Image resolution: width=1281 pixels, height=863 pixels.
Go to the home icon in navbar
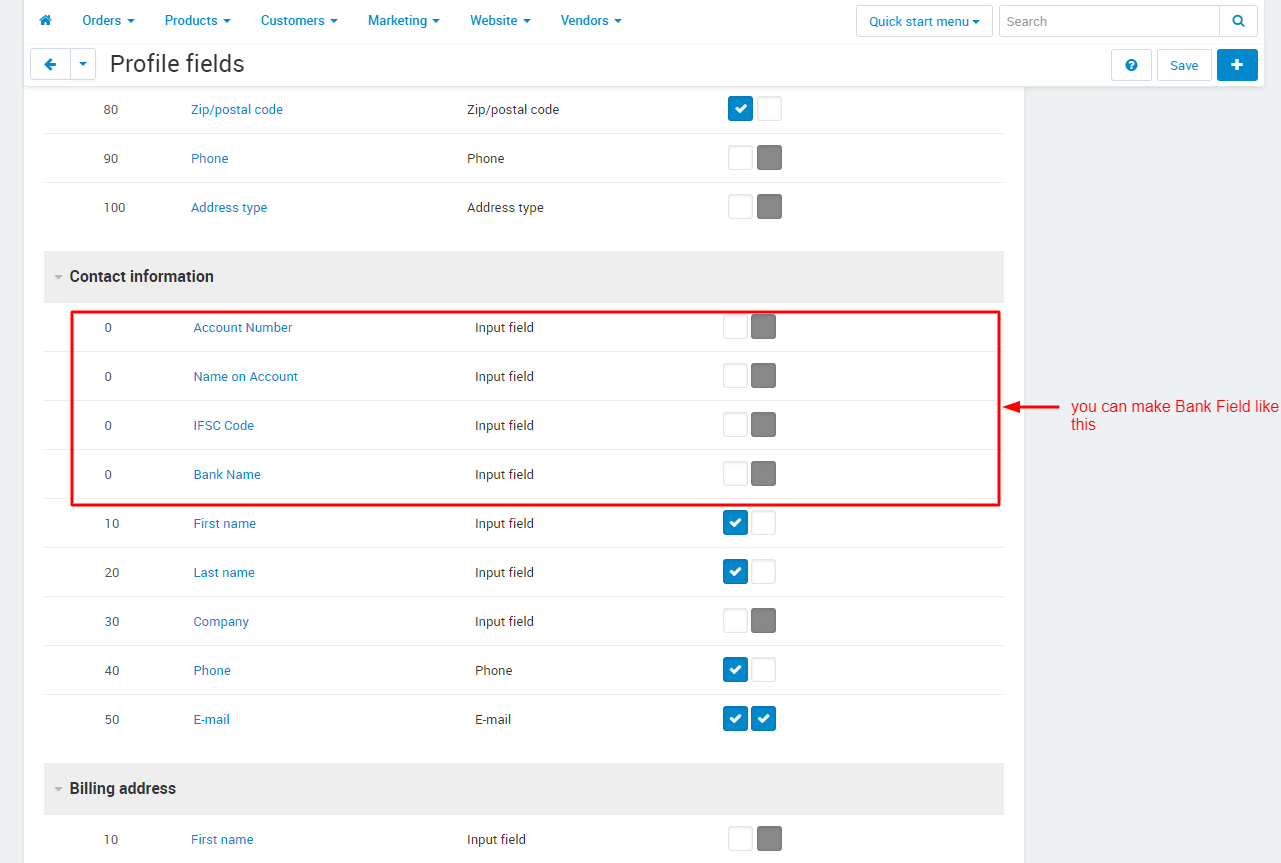pos(45,20)
